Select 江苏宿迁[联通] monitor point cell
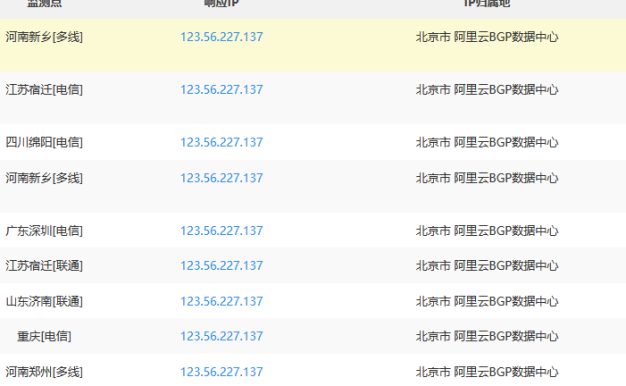The height and width of the screenshot is (386, 626). (x=44, y=266)
